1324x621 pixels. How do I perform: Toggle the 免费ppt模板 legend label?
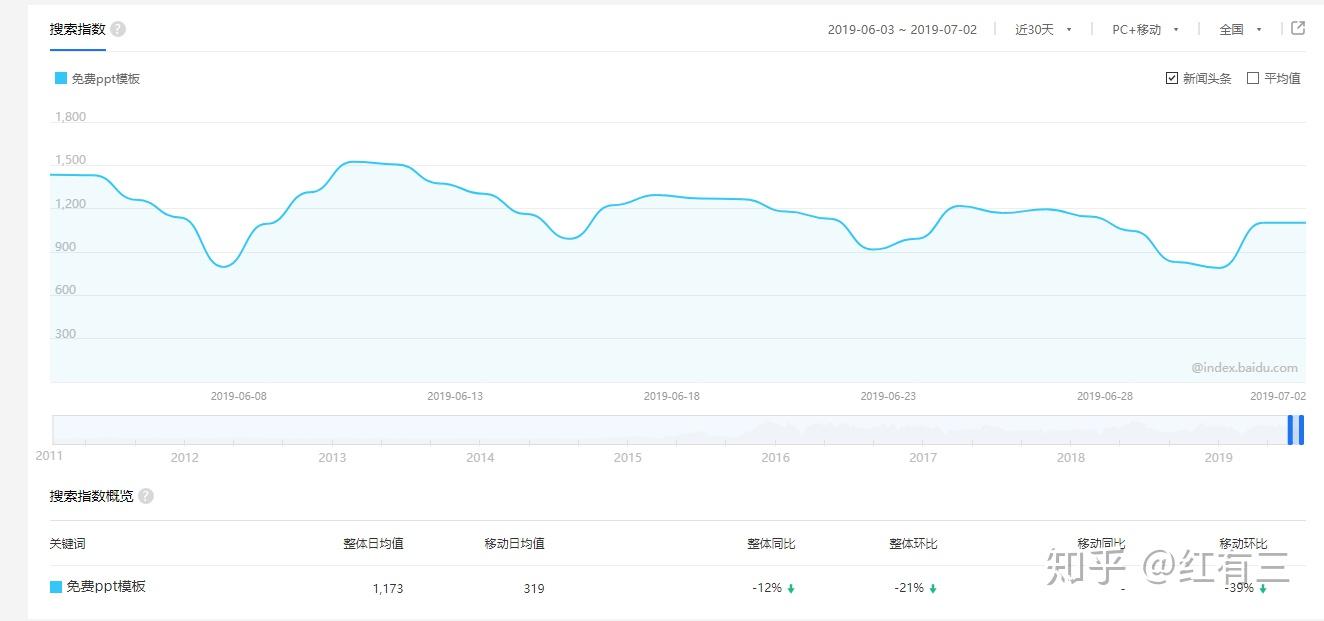(x=106, y=78)
